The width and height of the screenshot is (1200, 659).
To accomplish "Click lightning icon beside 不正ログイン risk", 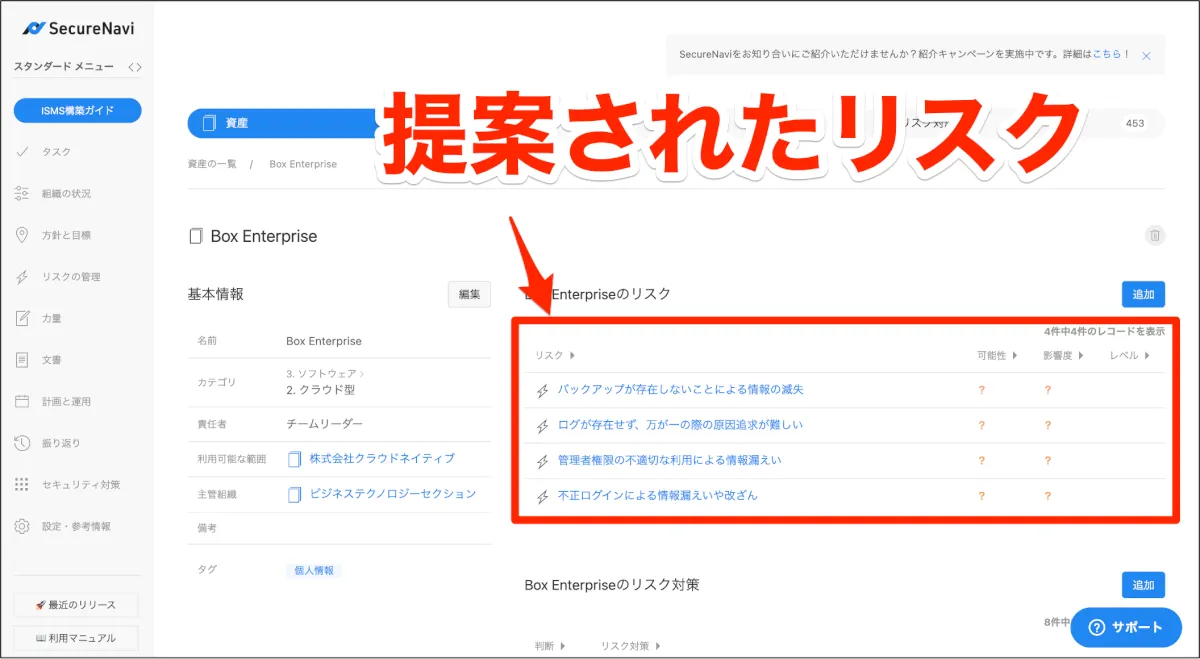I will [x=543, y=496].
